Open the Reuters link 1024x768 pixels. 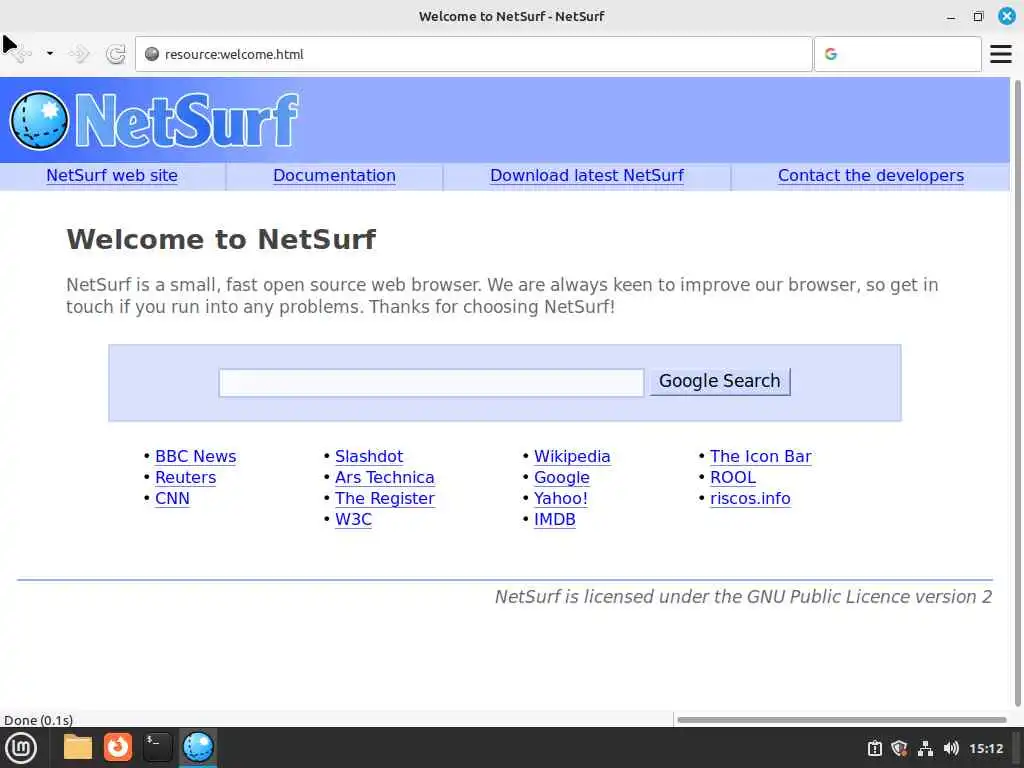coord(185,477)
